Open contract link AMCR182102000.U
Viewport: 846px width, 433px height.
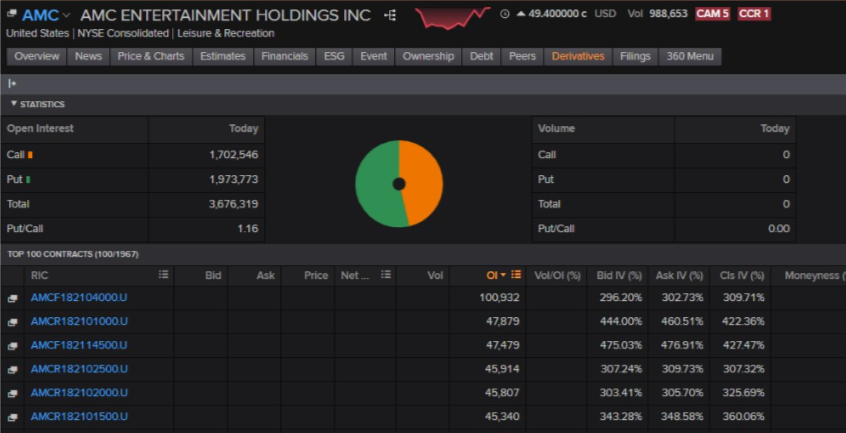79,393
